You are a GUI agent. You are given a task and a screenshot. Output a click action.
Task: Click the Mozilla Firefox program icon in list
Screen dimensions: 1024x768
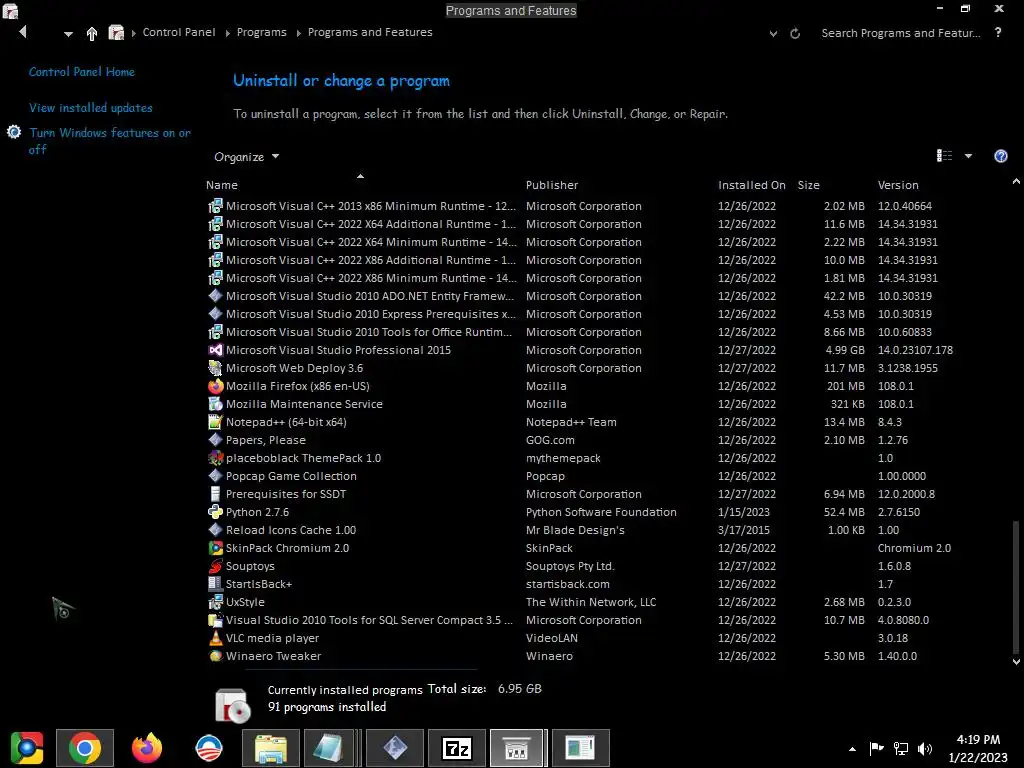[216, 386]
